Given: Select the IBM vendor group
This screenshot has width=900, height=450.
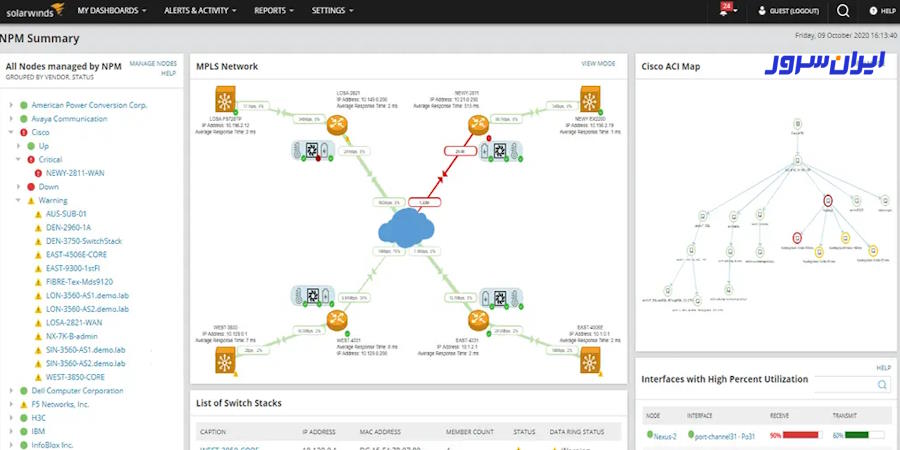Looking at the screenshot, I should click(38, 431).
